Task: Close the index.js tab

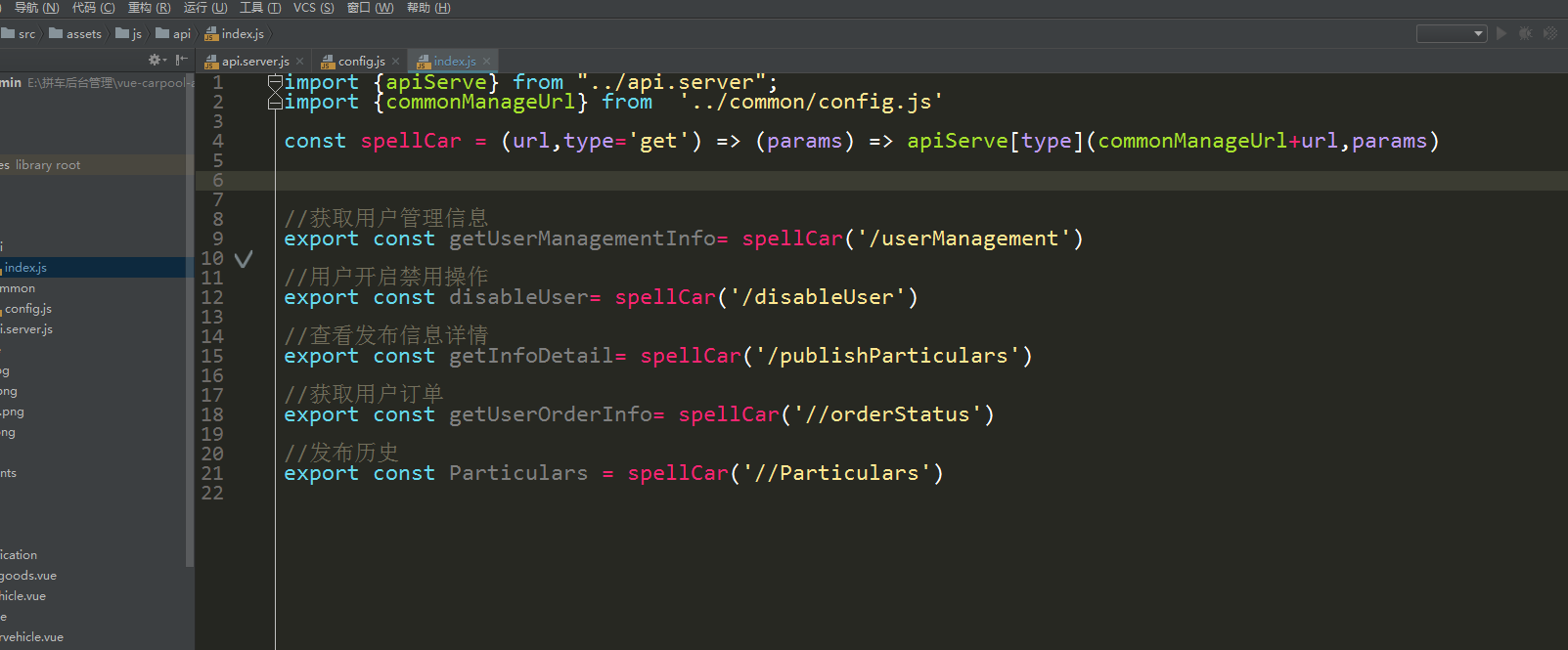Action: click(x=486, y=62)
